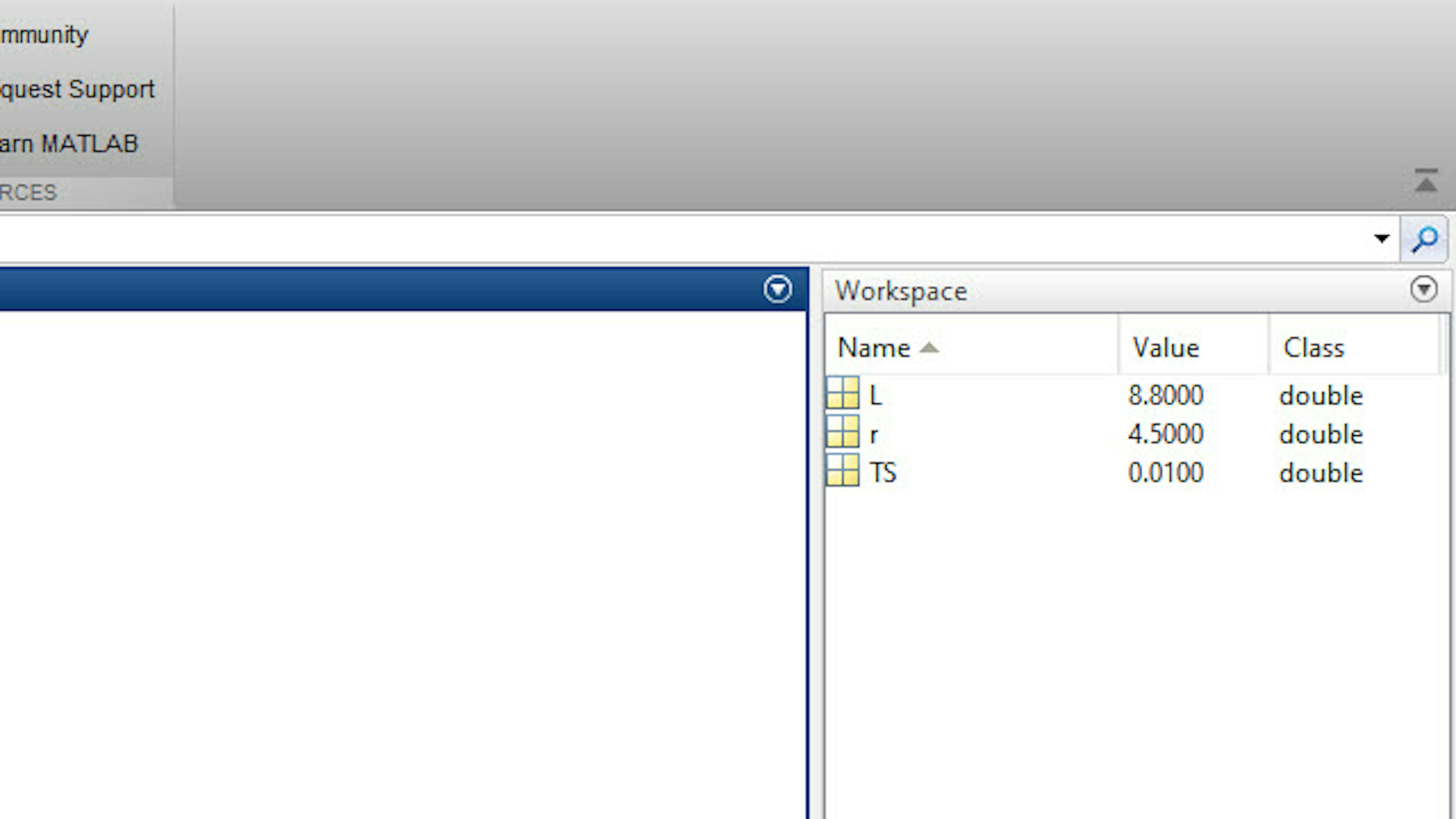Open the Community resource link
Viewport: 1456px width, 819px height.
(44, 35)
